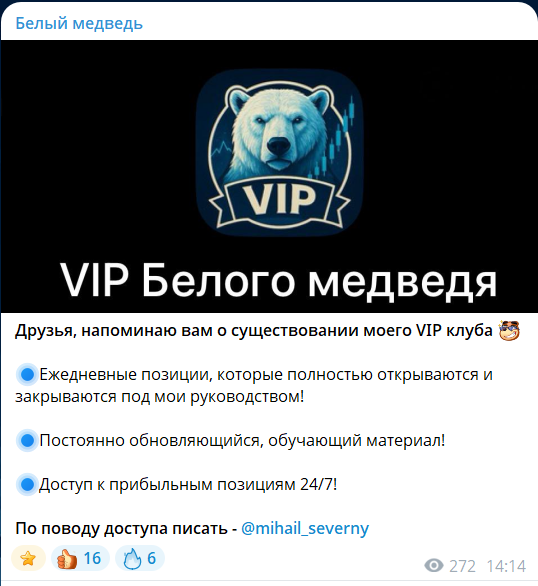Add a star reaction to the post
Screen dimensions: 538x586
pyautogui.click(x=28, y=558)
